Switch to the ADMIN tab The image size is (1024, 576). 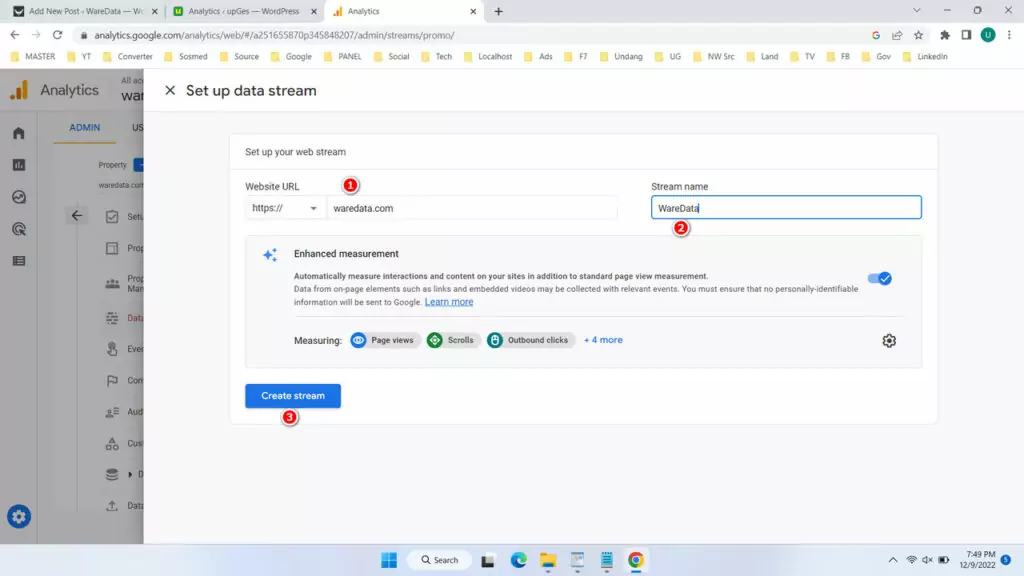[x=85, y=127]
